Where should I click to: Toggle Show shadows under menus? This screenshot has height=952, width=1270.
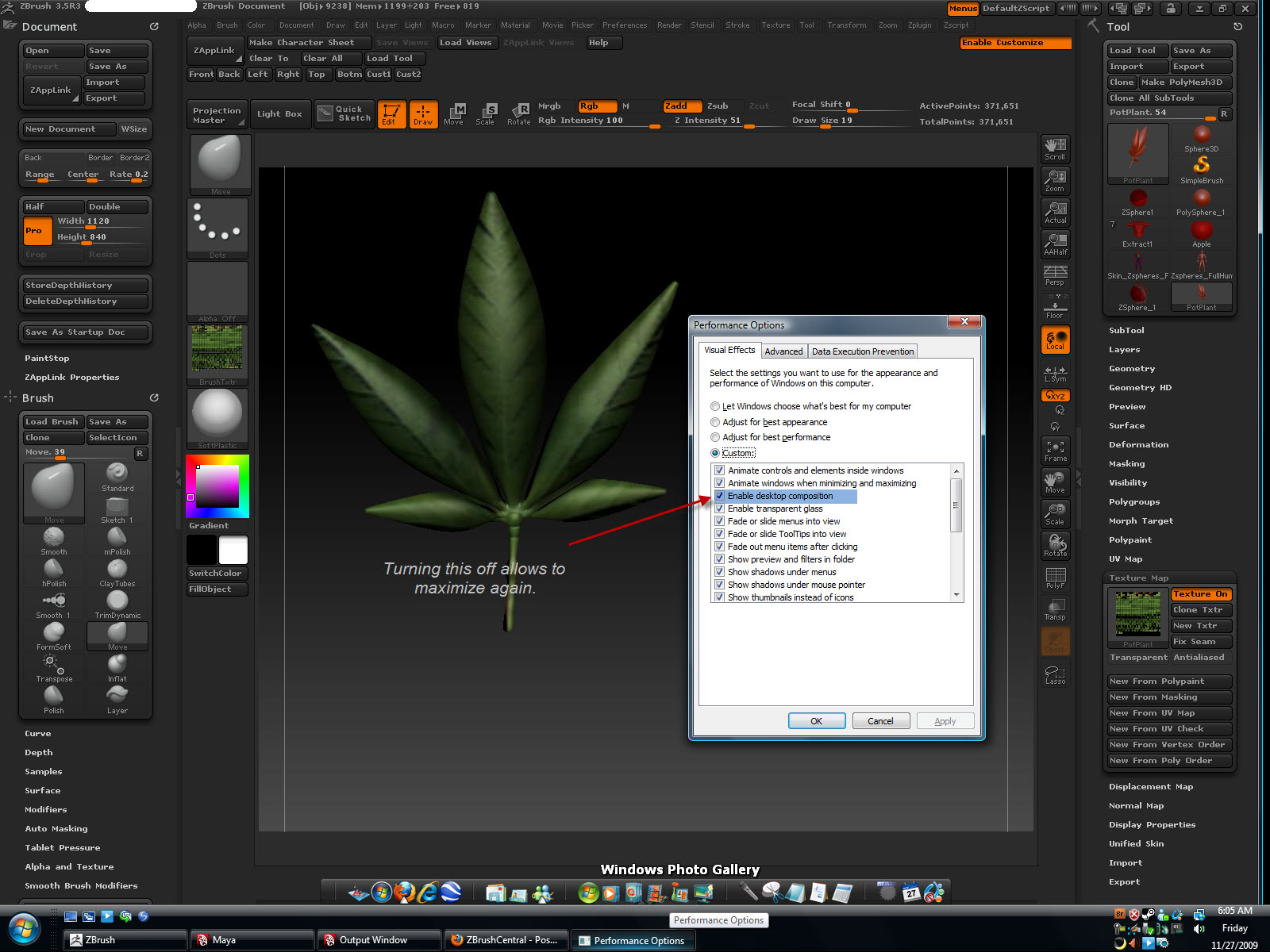click(x=719, y=572)
